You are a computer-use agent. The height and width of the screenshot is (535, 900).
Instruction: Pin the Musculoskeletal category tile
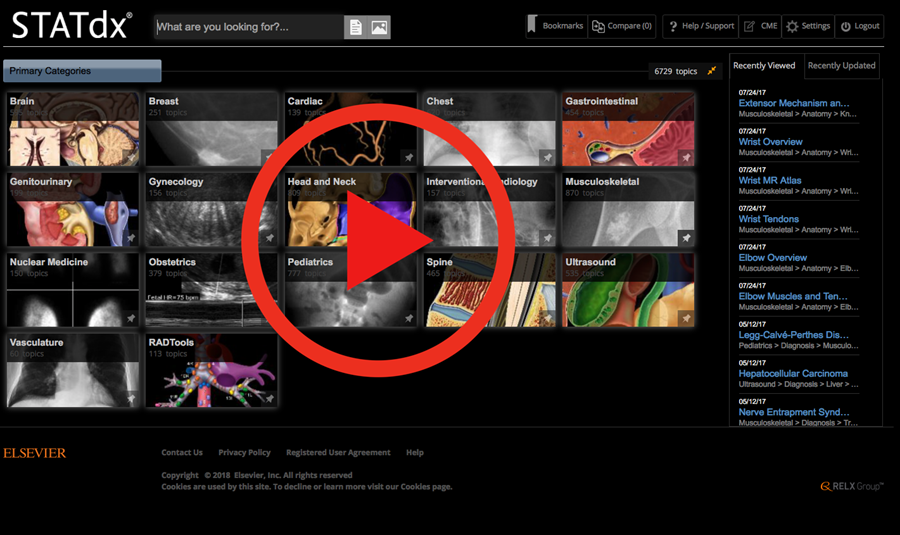click(686, 238)
